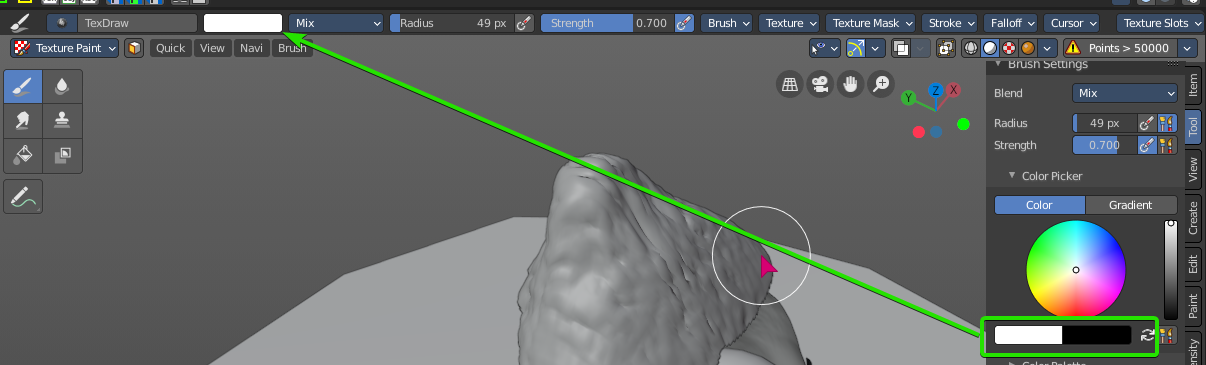The height and width of the screenshot is (365, 1206).
Task: Select the Smear tool
Action: [23, 121]
